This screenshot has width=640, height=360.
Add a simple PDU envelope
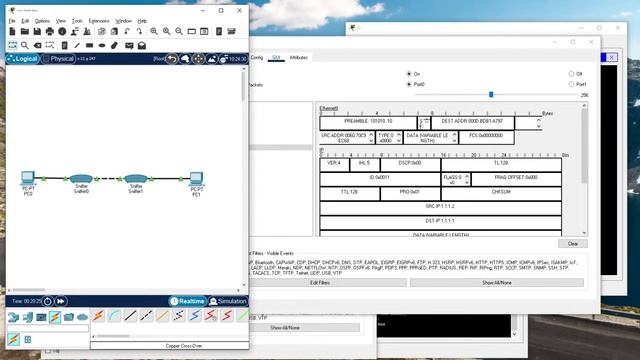click(x=129, y=45)
